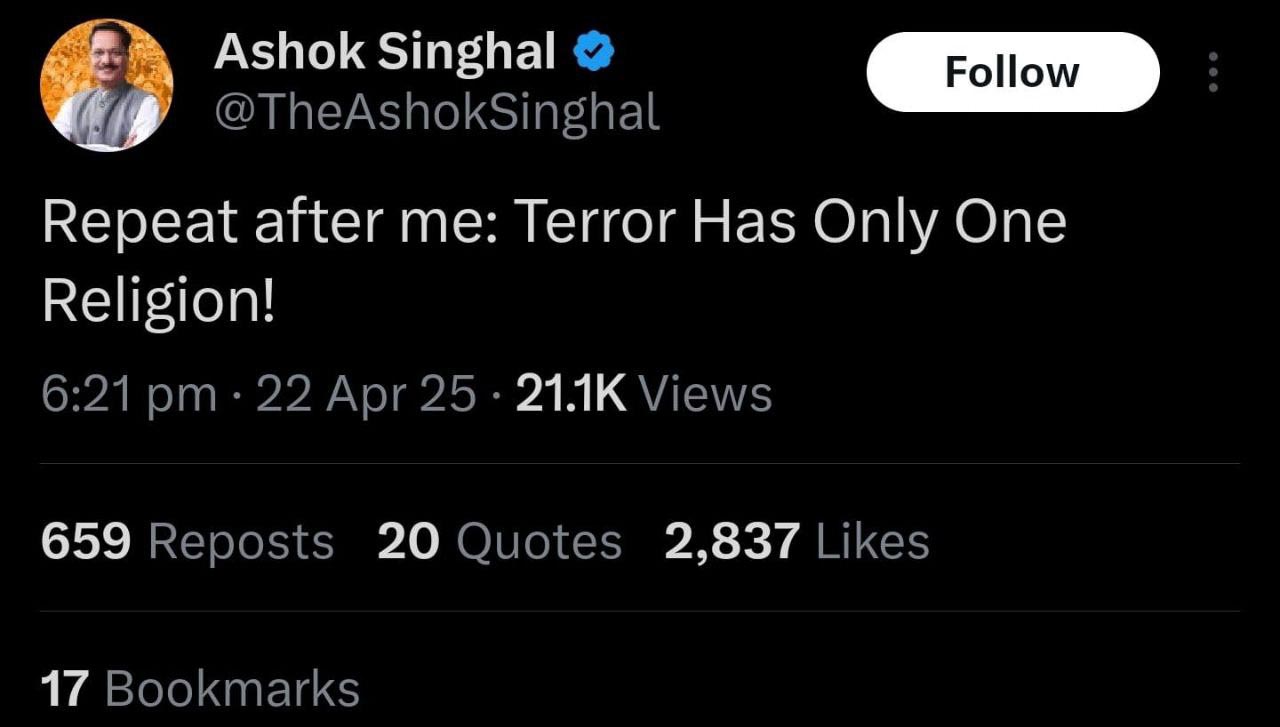This screenshot has height=727, width=1280.
Task: Show who liked via the Likes label
Action: pos(873,542)
